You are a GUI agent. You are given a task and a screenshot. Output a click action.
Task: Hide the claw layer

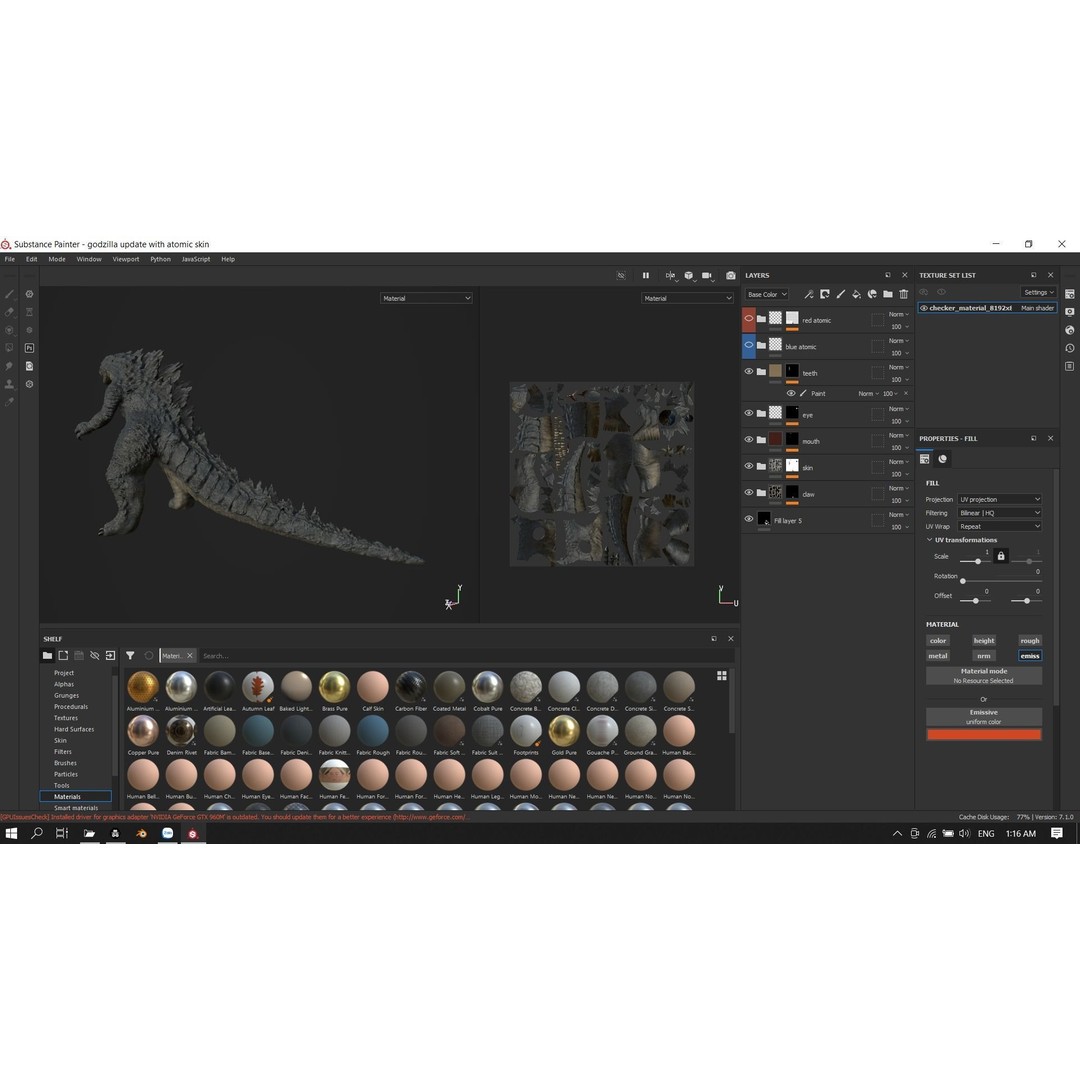click(x=749, y=492)
